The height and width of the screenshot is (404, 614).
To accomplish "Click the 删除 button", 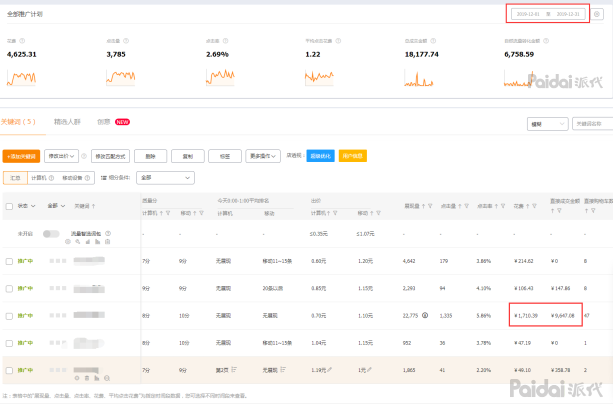I will (150, 156).
